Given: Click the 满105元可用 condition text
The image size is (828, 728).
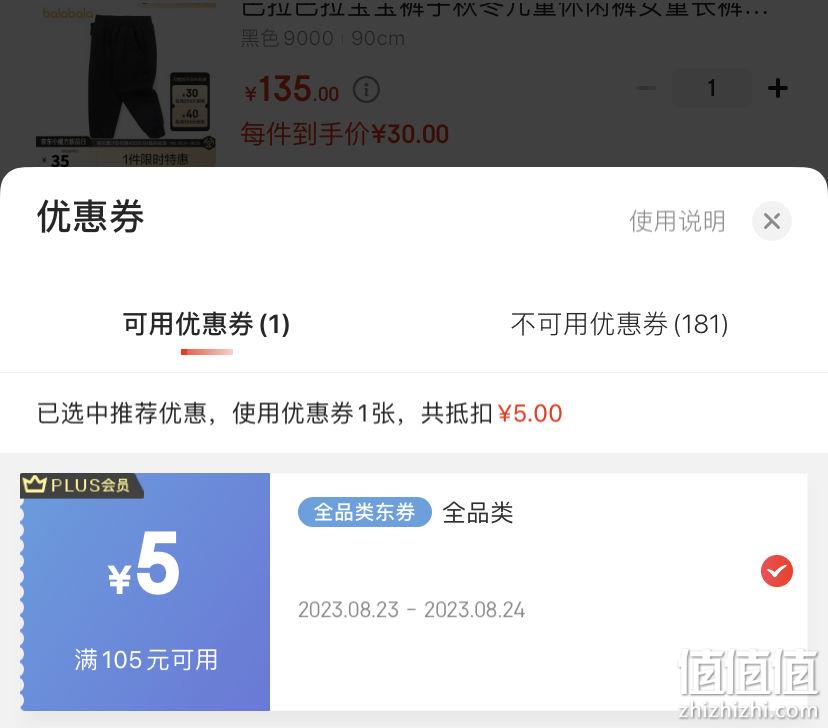Looking at the screenshot, I should (x=146, y=660).
